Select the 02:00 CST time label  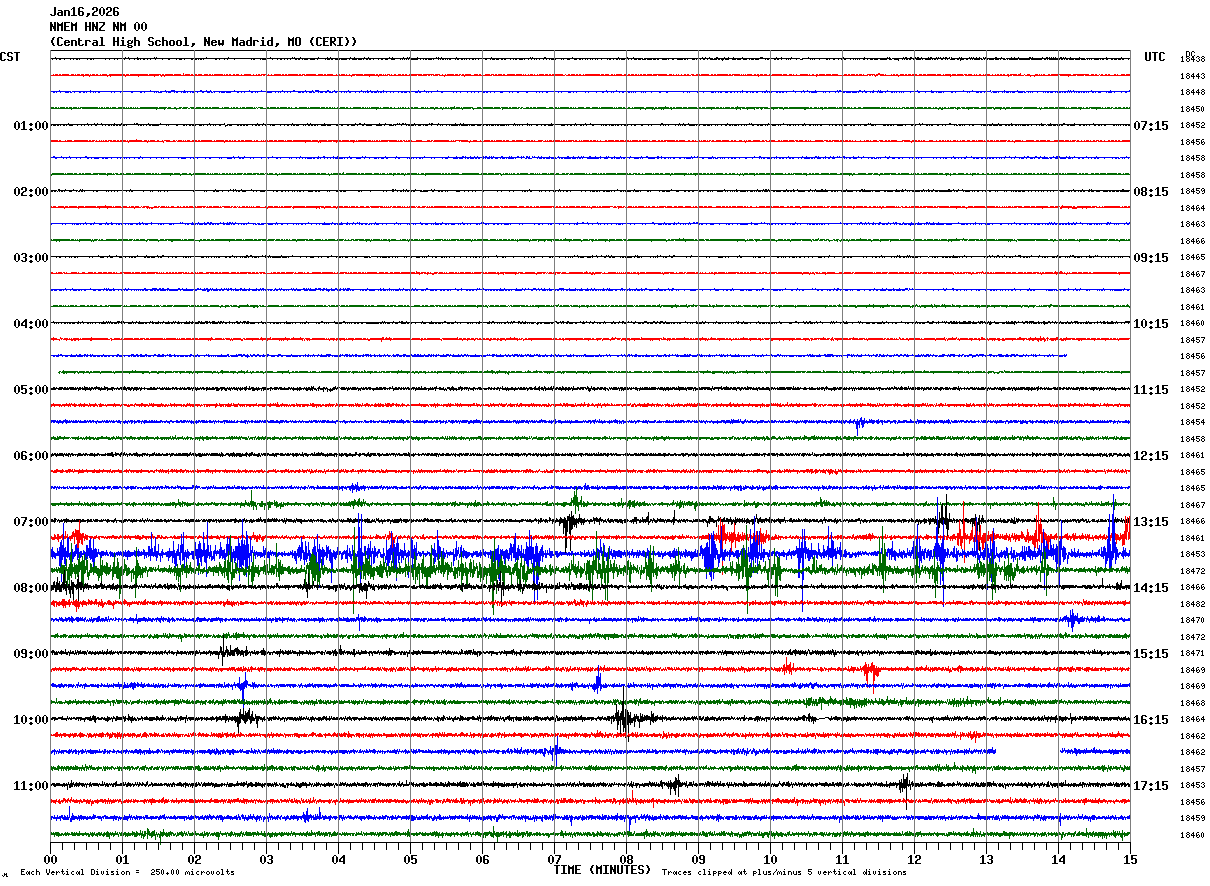pos(31,192)
